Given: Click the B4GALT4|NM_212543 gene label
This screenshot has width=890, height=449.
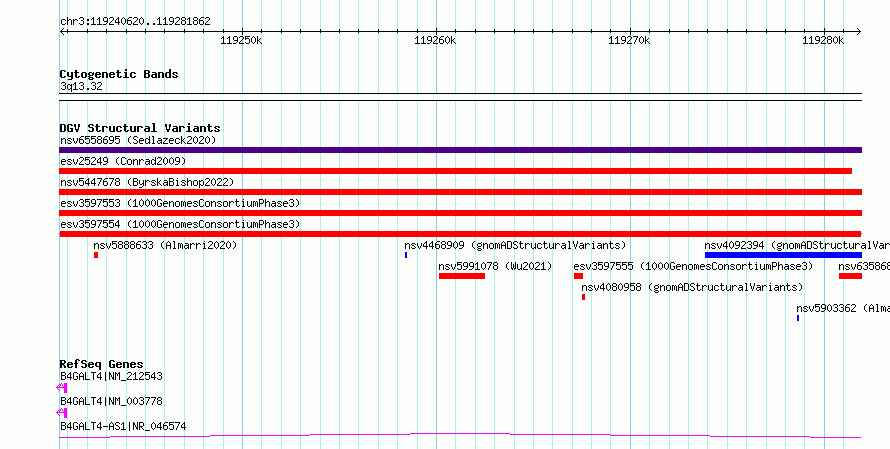Looking at the screenshot, I should click(x=111, y=376).
